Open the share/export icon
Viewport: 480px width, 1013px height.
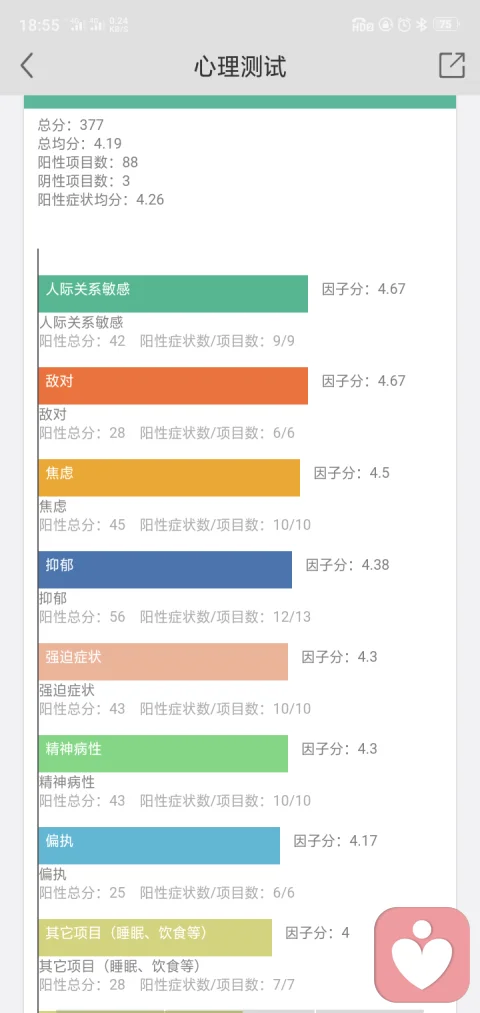tap(452, 66)
